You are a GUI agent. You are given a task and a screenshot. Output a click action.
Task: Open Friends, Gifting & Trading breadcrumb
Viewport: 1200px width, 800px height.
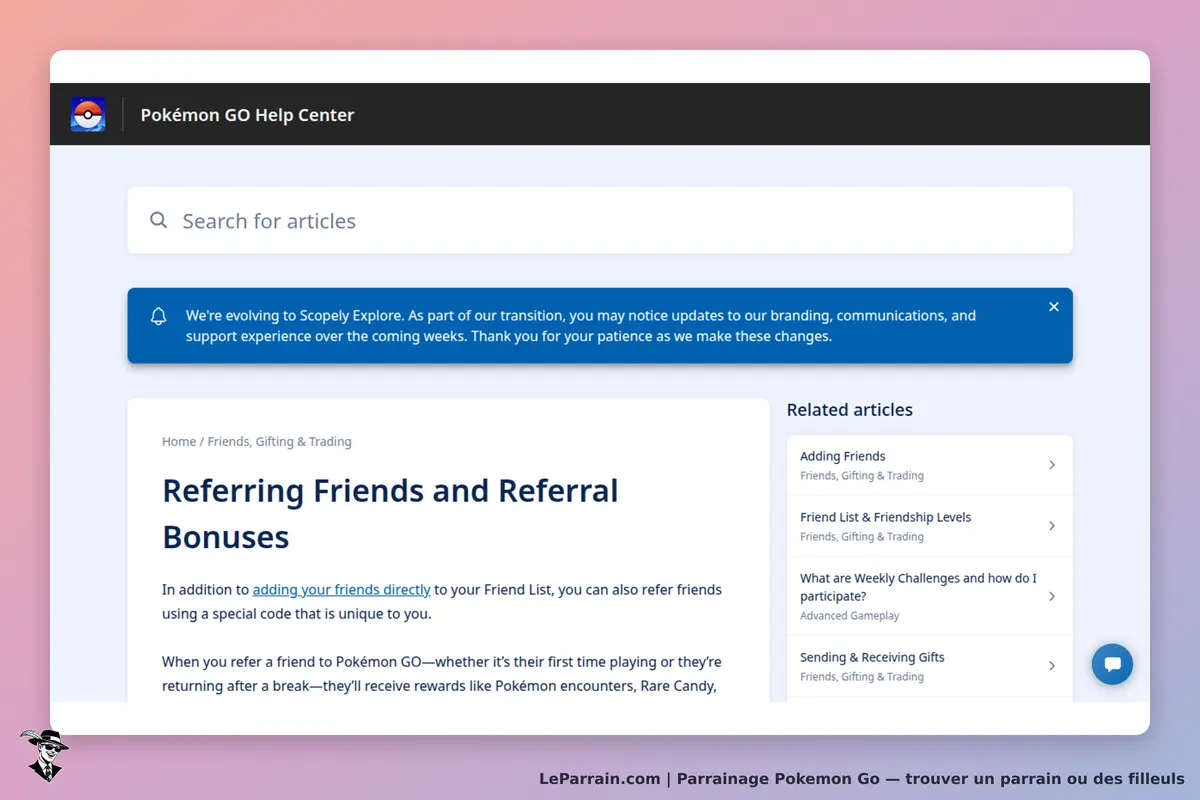(279, 441)
